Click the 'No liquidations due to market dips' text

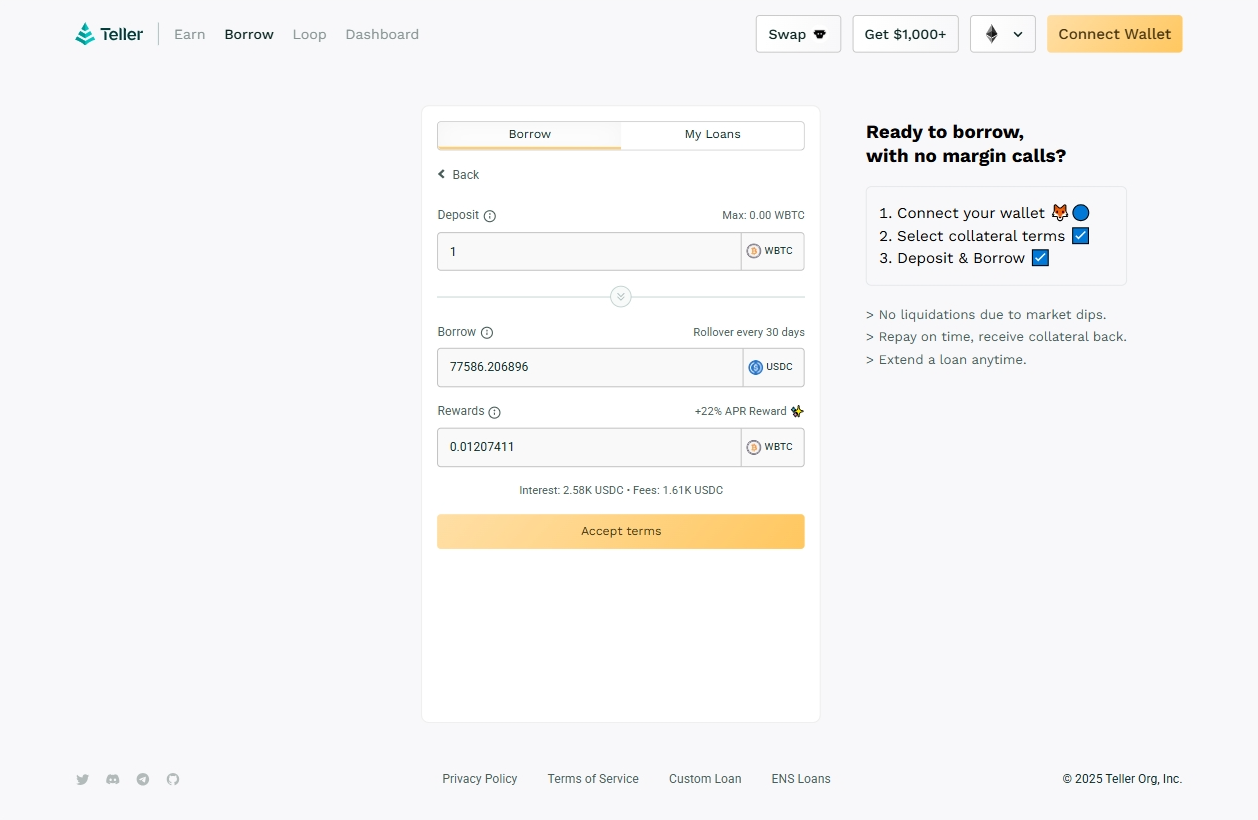(986, 315)
